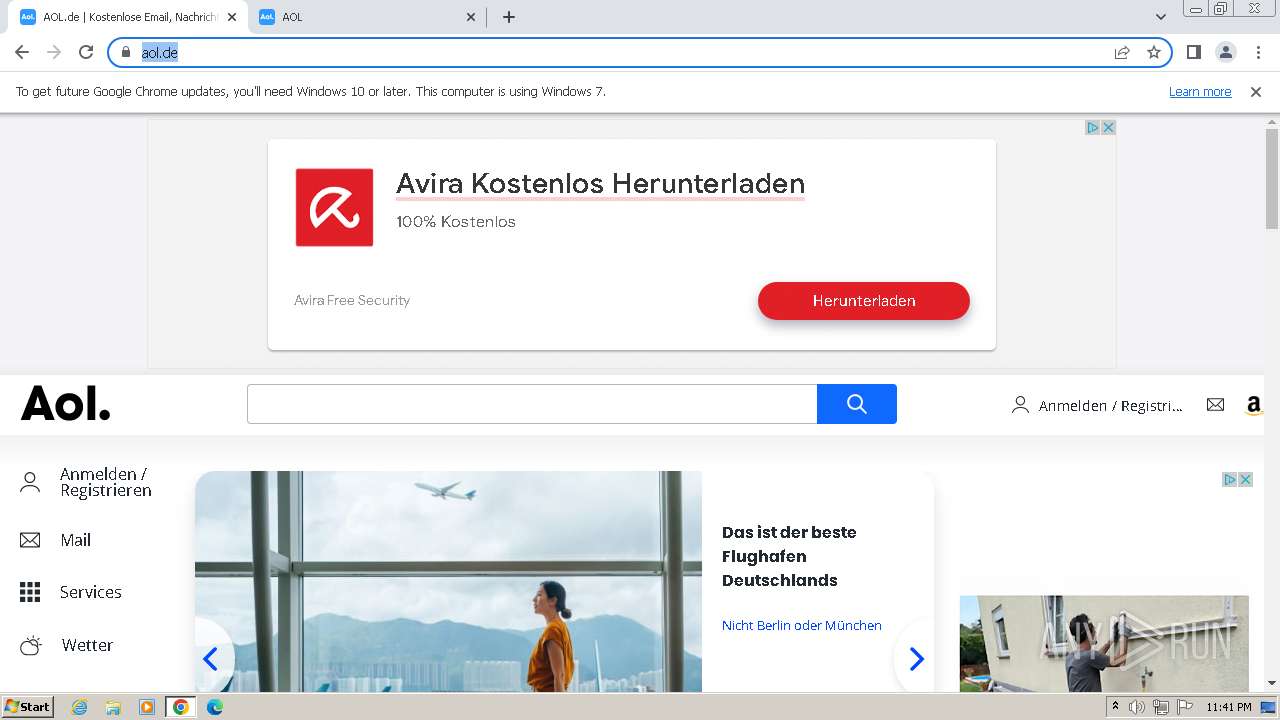Open the header mail envelope icon

[x=1215, y=405]
